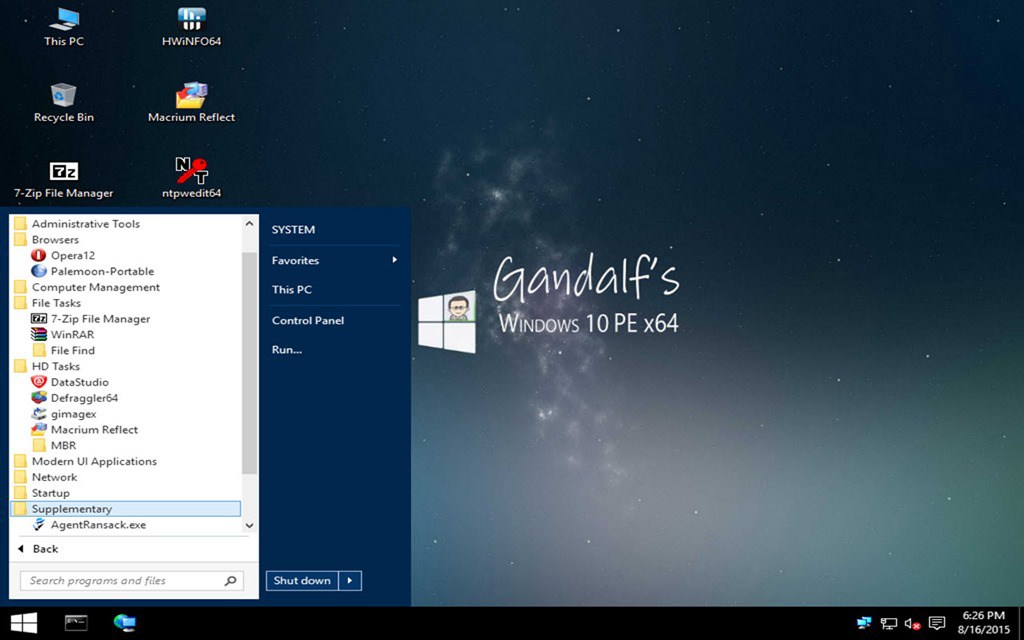Click the Windows Start button

coord(24,623)
